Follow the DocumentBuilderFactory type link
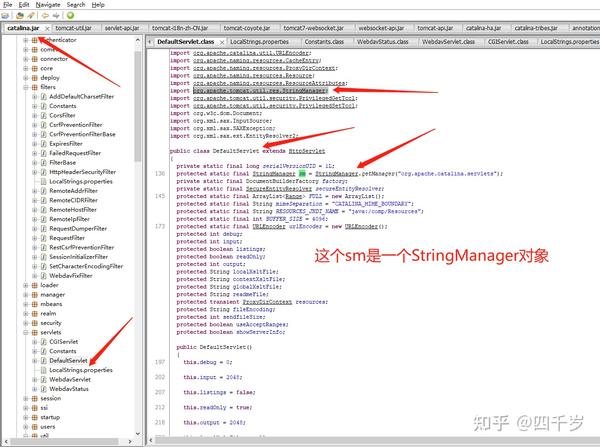Viewport: 600px width, 447px height. (x=282, y=181)
